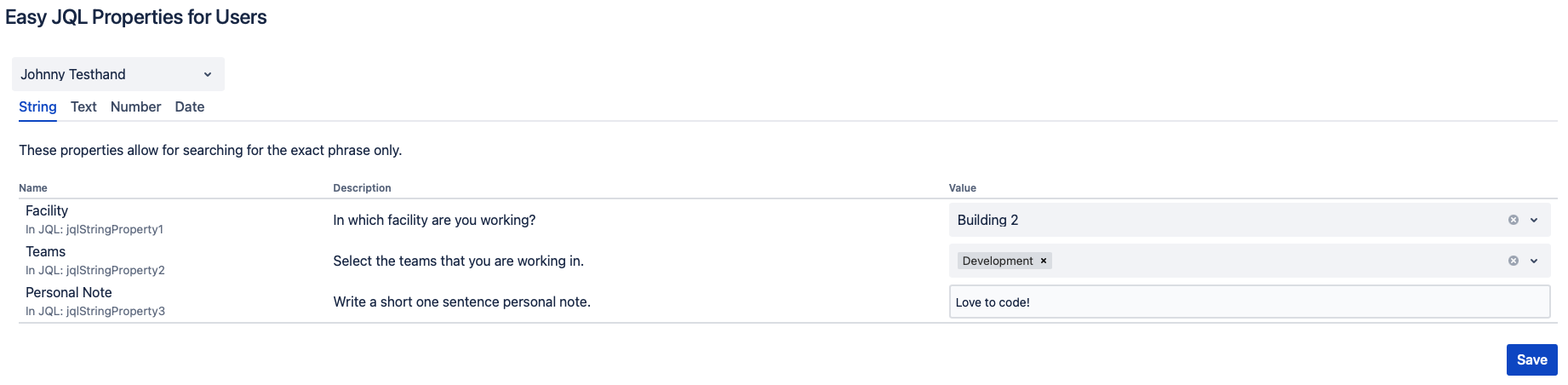Switch to the Text tab
This screenshot has height=385, width=1568.
tap(83, 106)
